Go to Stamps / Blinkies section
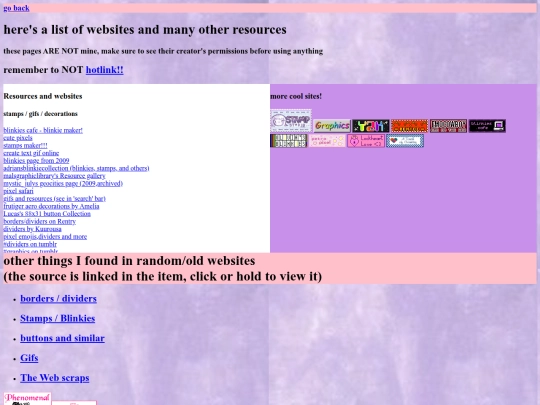540x405 pixels. coord(58,318)
